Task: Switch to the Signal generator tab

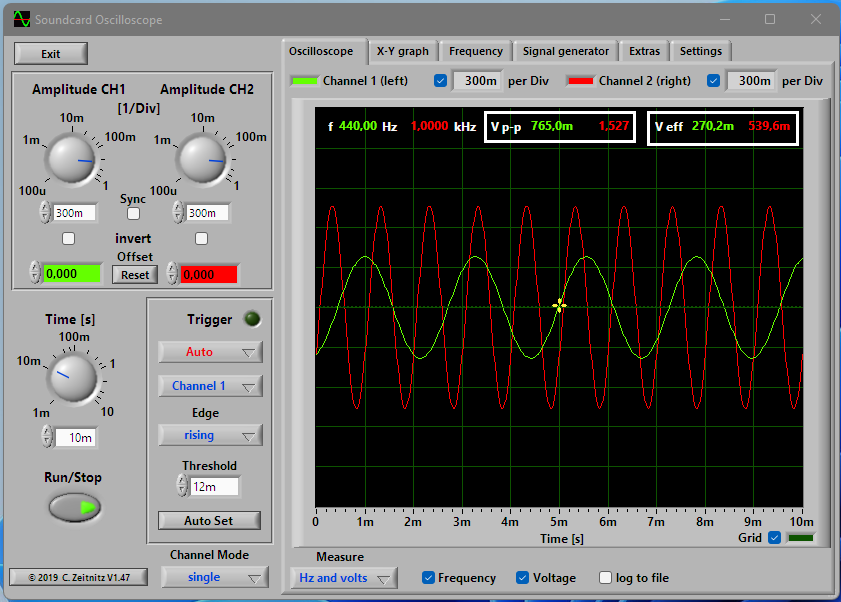Action: [x=565, y=51]
